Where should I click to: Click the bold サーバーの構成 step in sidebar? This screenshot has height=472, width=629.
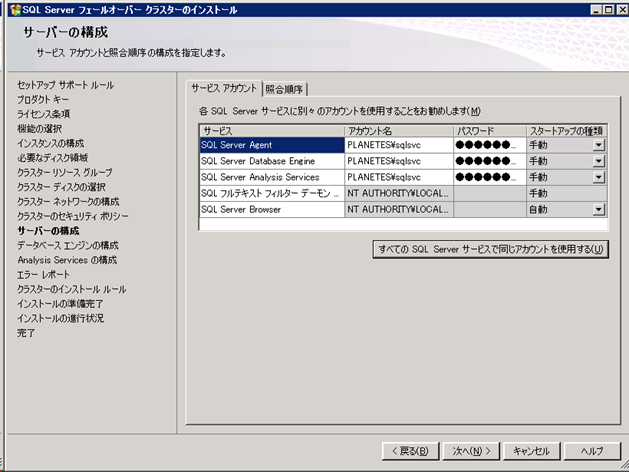pos(48,231)
